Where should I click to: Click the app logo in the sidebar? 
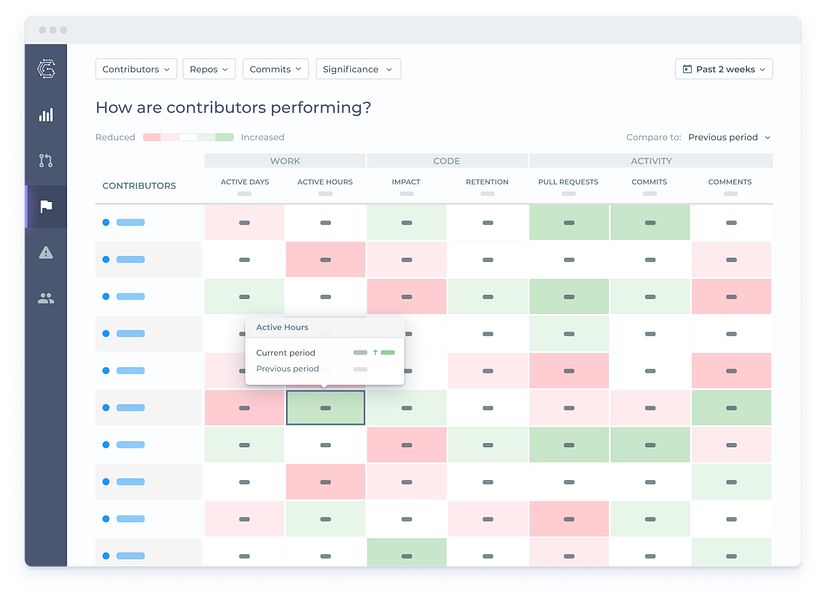pyautogui.click(x=46, y=69)
